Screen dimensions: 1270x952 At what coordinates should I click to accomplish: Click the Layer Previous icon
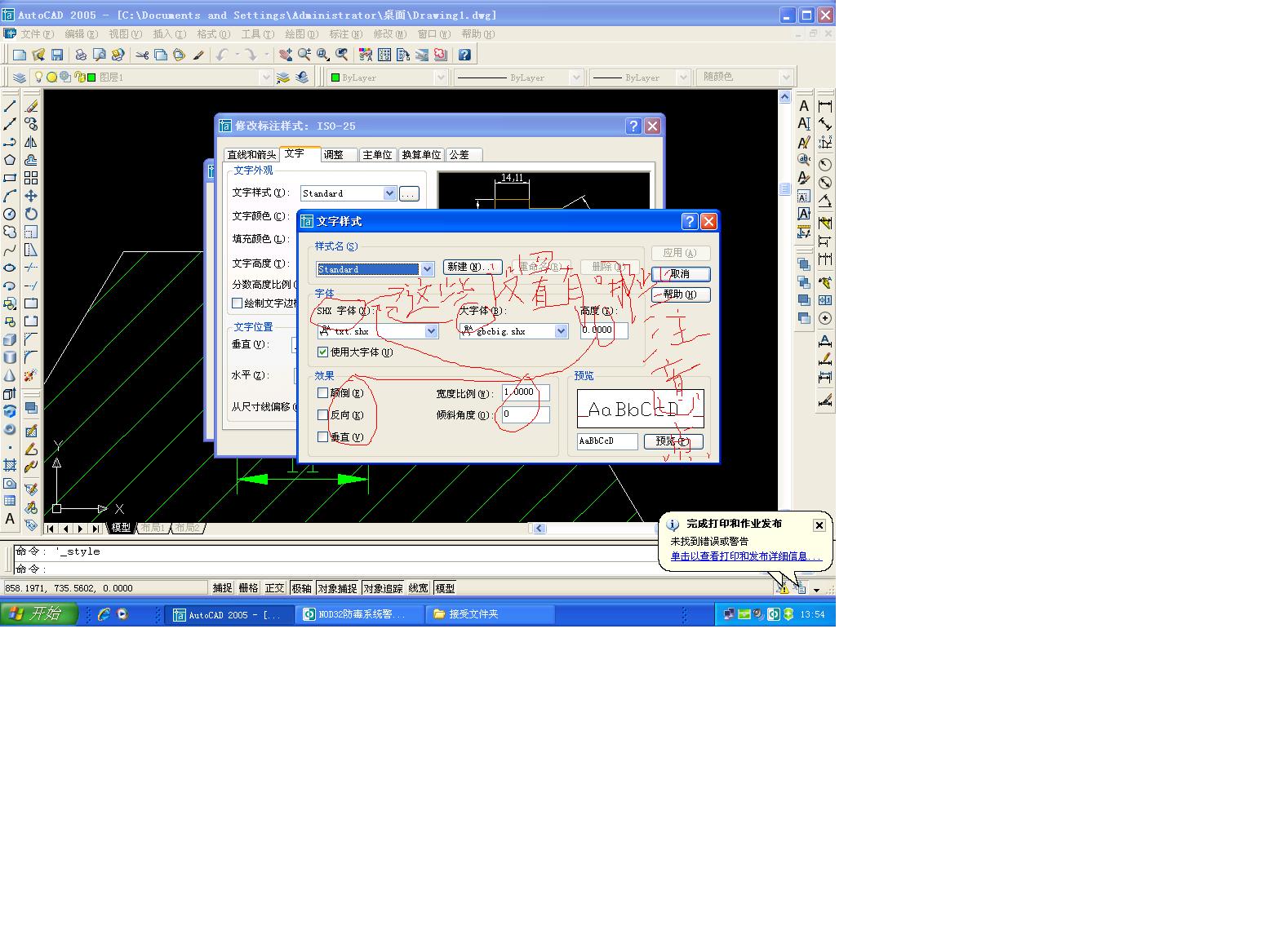point(302,77)
